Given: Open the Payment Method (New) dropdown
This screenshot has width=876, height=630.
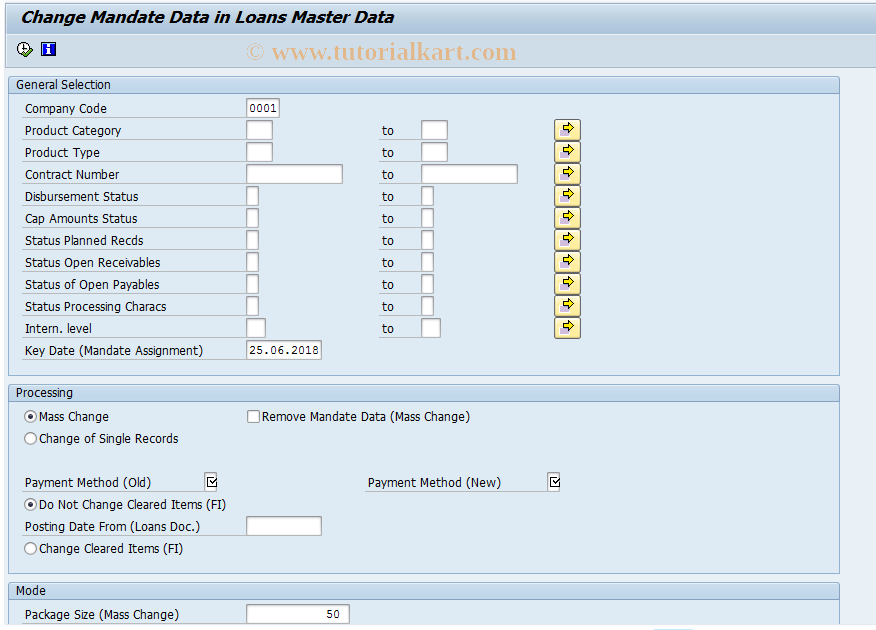Looking at the screenshot, I should pyautogui.click(x=554, y=481).
